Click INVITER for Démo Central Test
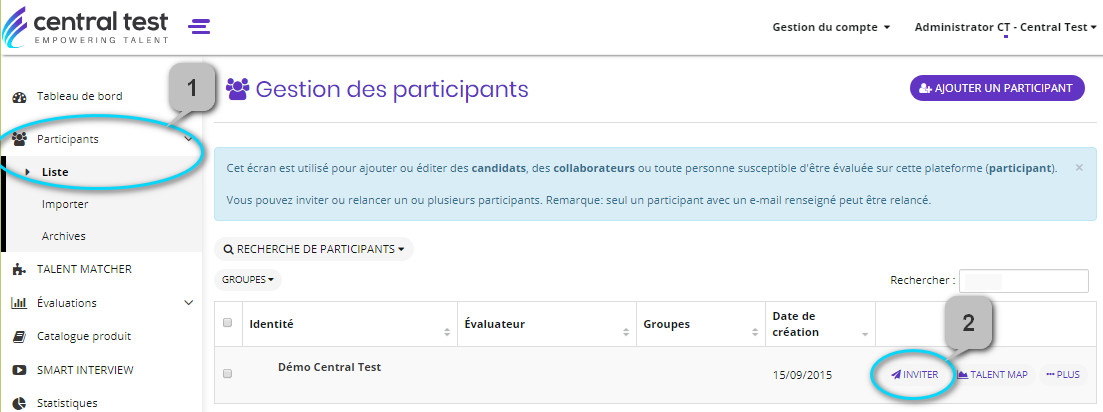Viewport: 1103px width, 412px height. [x=914, y=375]
